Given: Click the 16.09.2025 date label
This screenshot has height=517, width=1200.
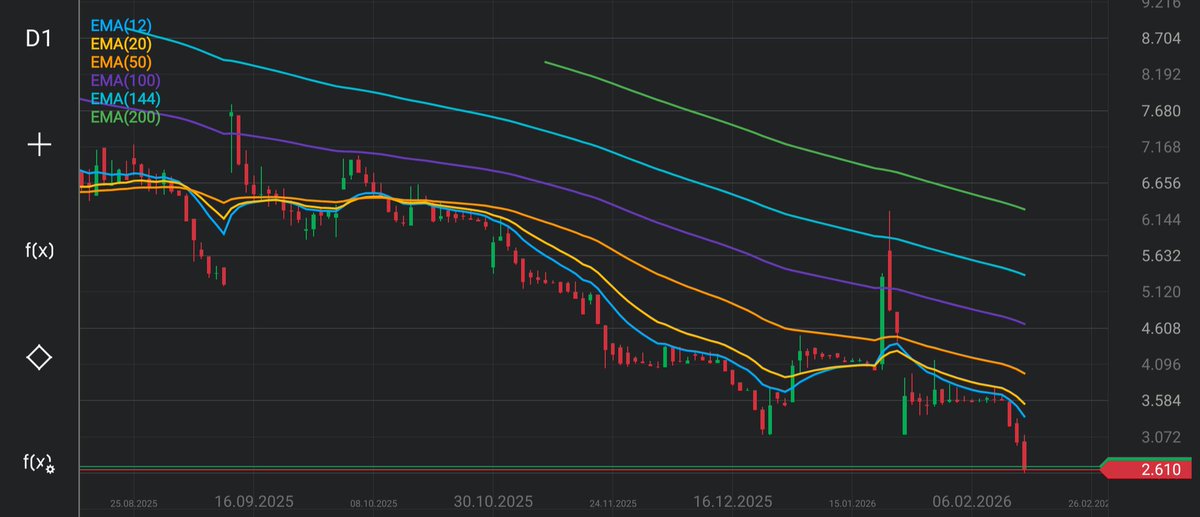Looking at the screenshot, I should [x=255, y=500].
